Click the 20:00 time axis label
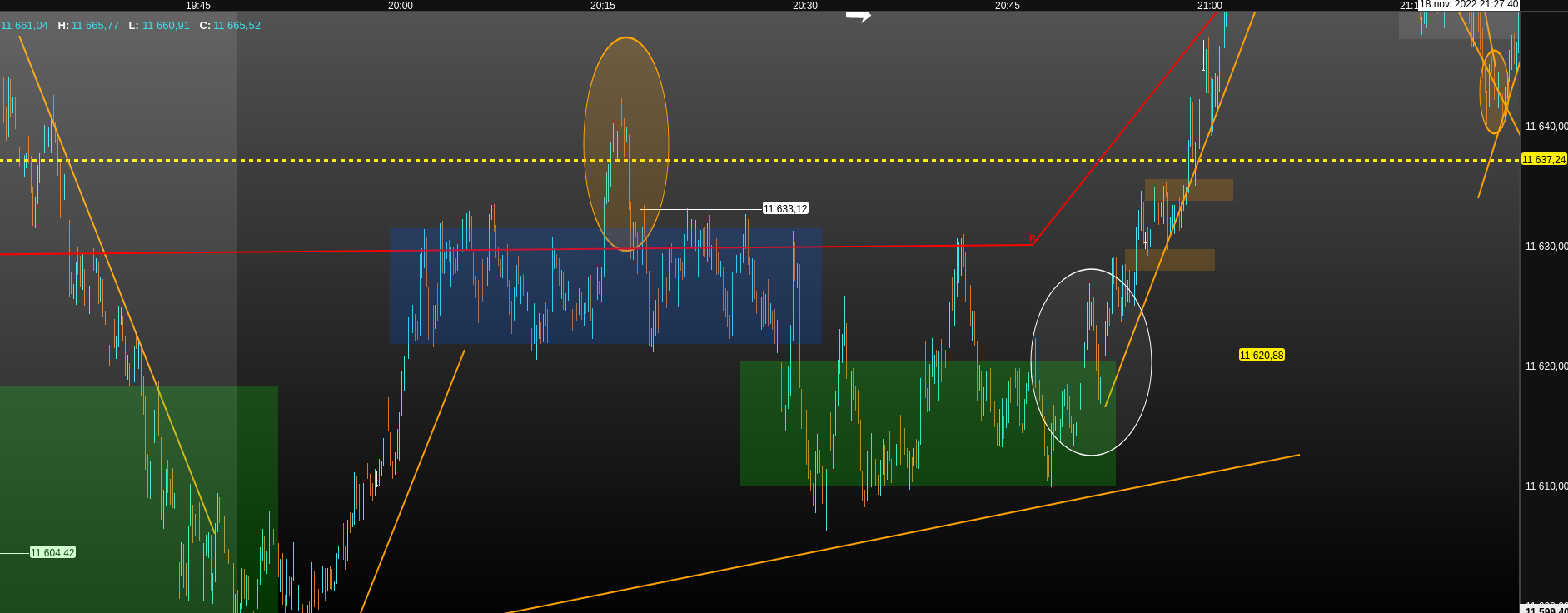Image resolution: width=1568 pixels, height=613 pixels. coord(401,6)
